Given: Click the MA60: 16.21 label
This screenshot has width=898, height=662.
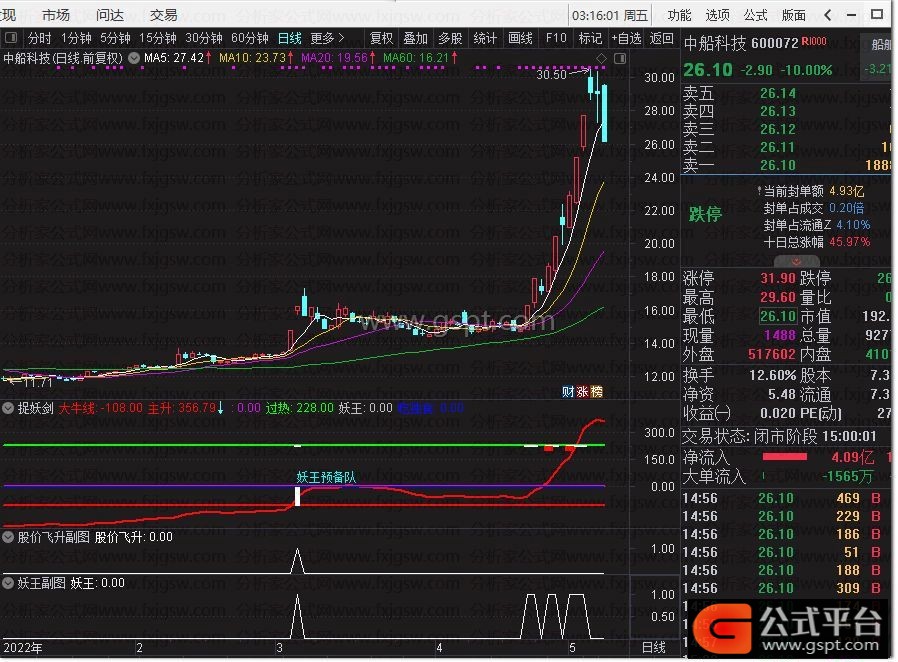Looking at the screenshot, I should [420, 58].
